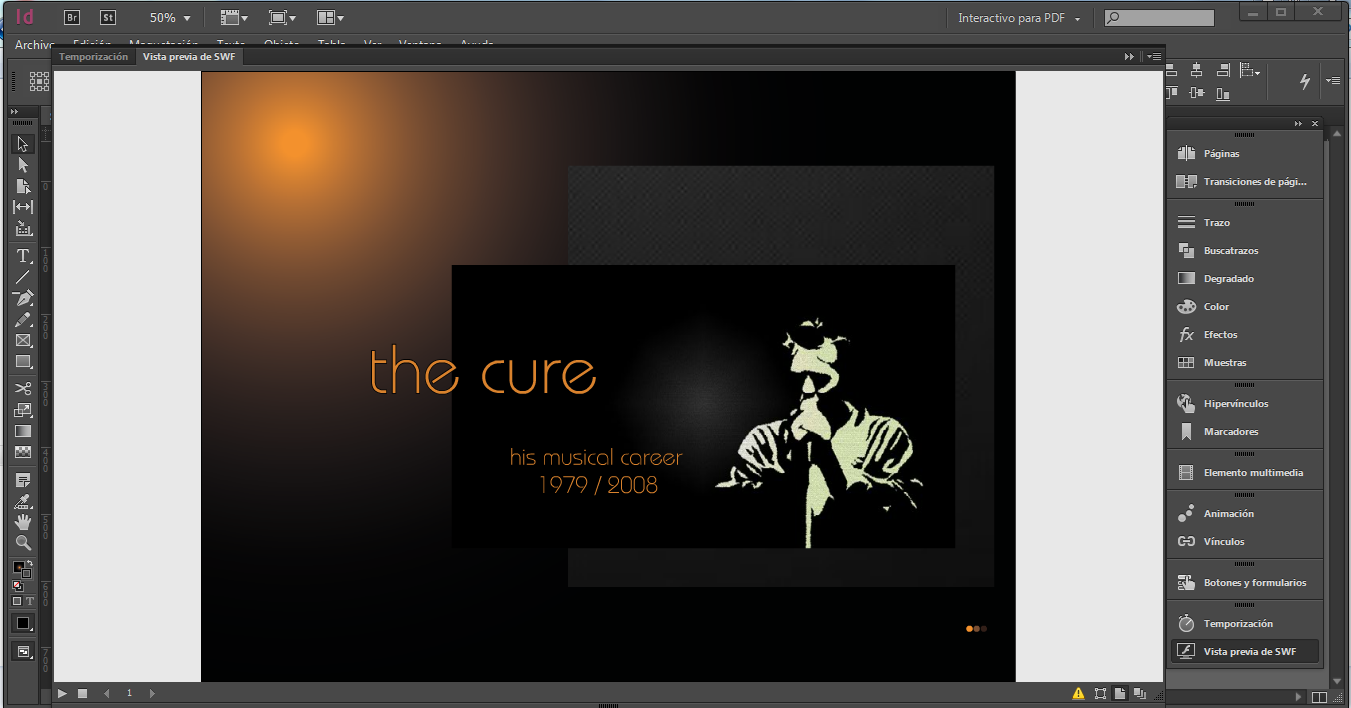Select the Pen tool

coord(23,298)
